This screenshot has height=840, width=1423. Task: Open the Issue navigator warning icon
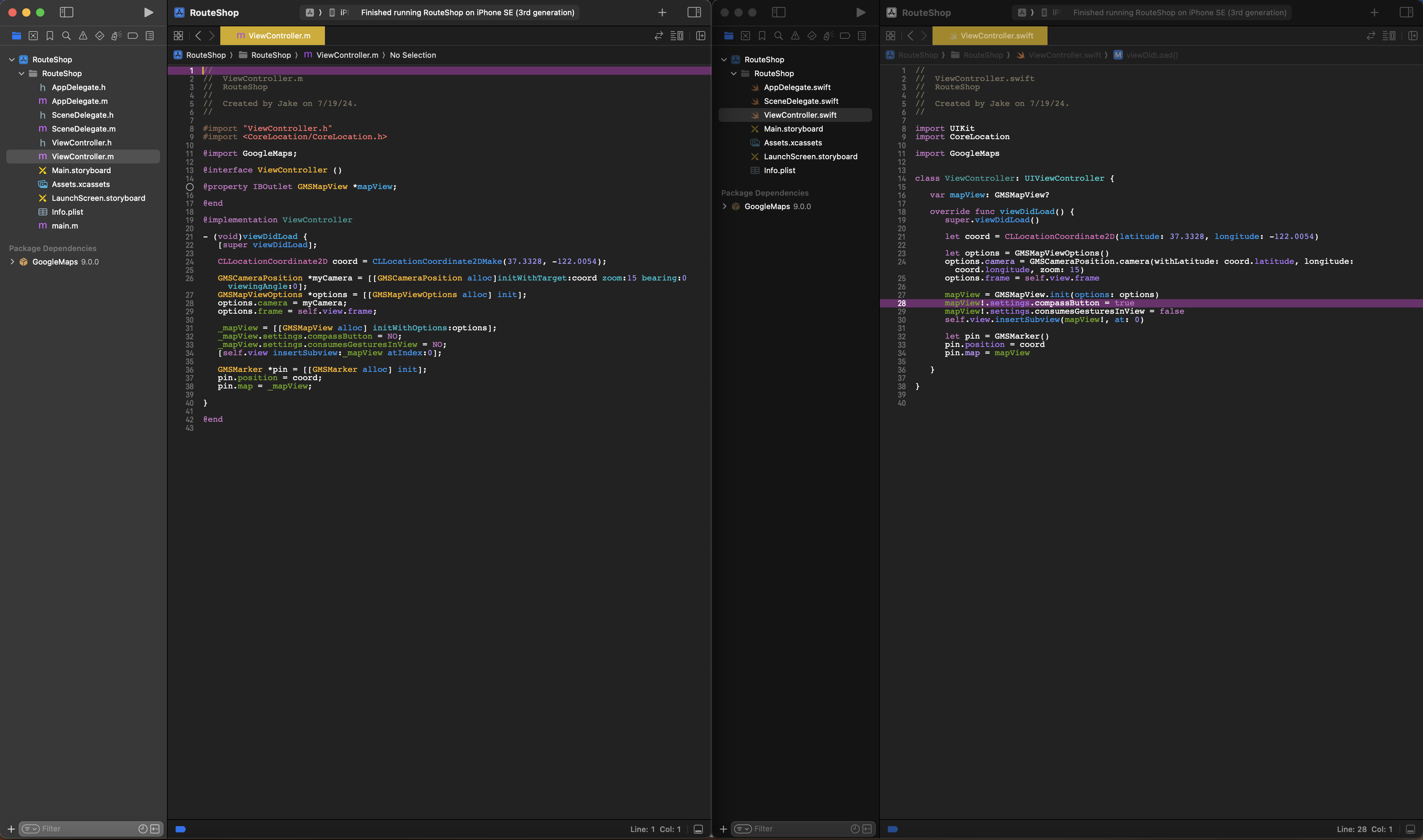[x=83, y=36]
